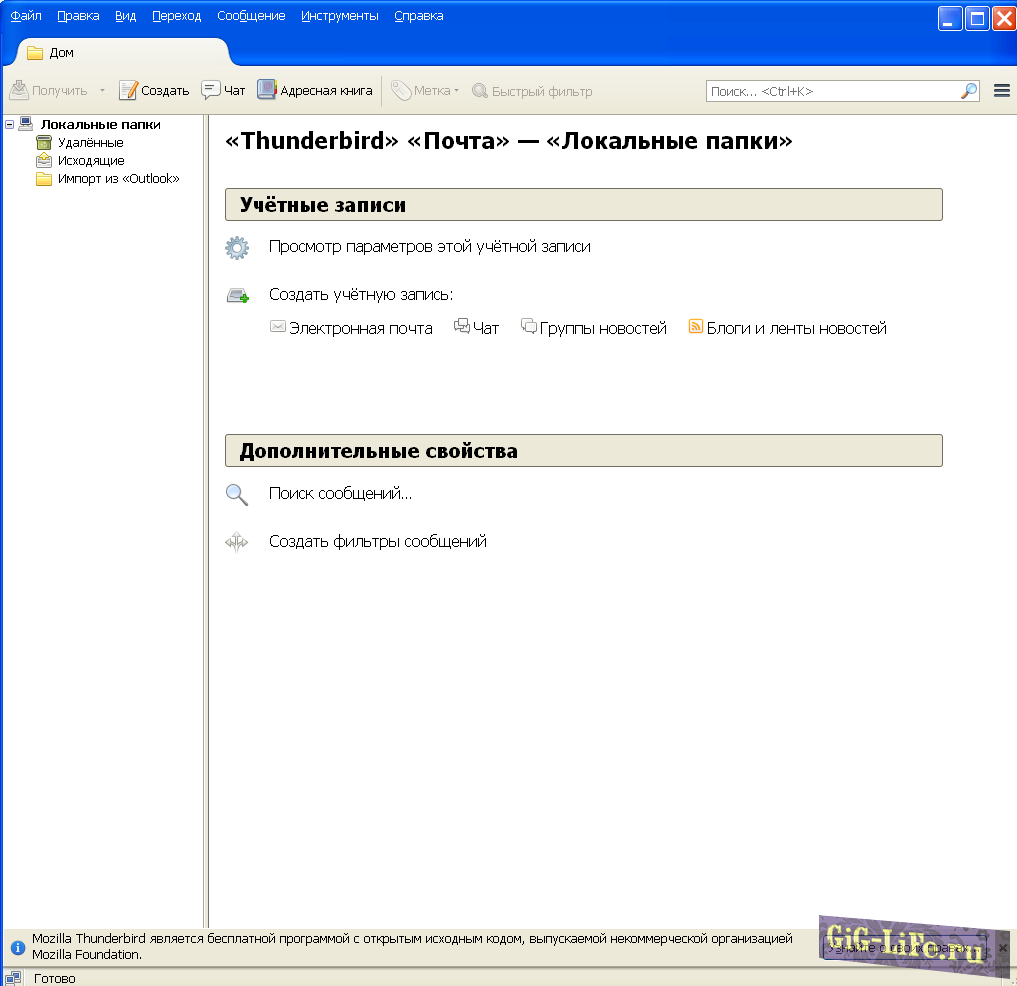Collapse the Локальные папки tree node
Viewport: 1017px width, 986px height.
point(10,125)
